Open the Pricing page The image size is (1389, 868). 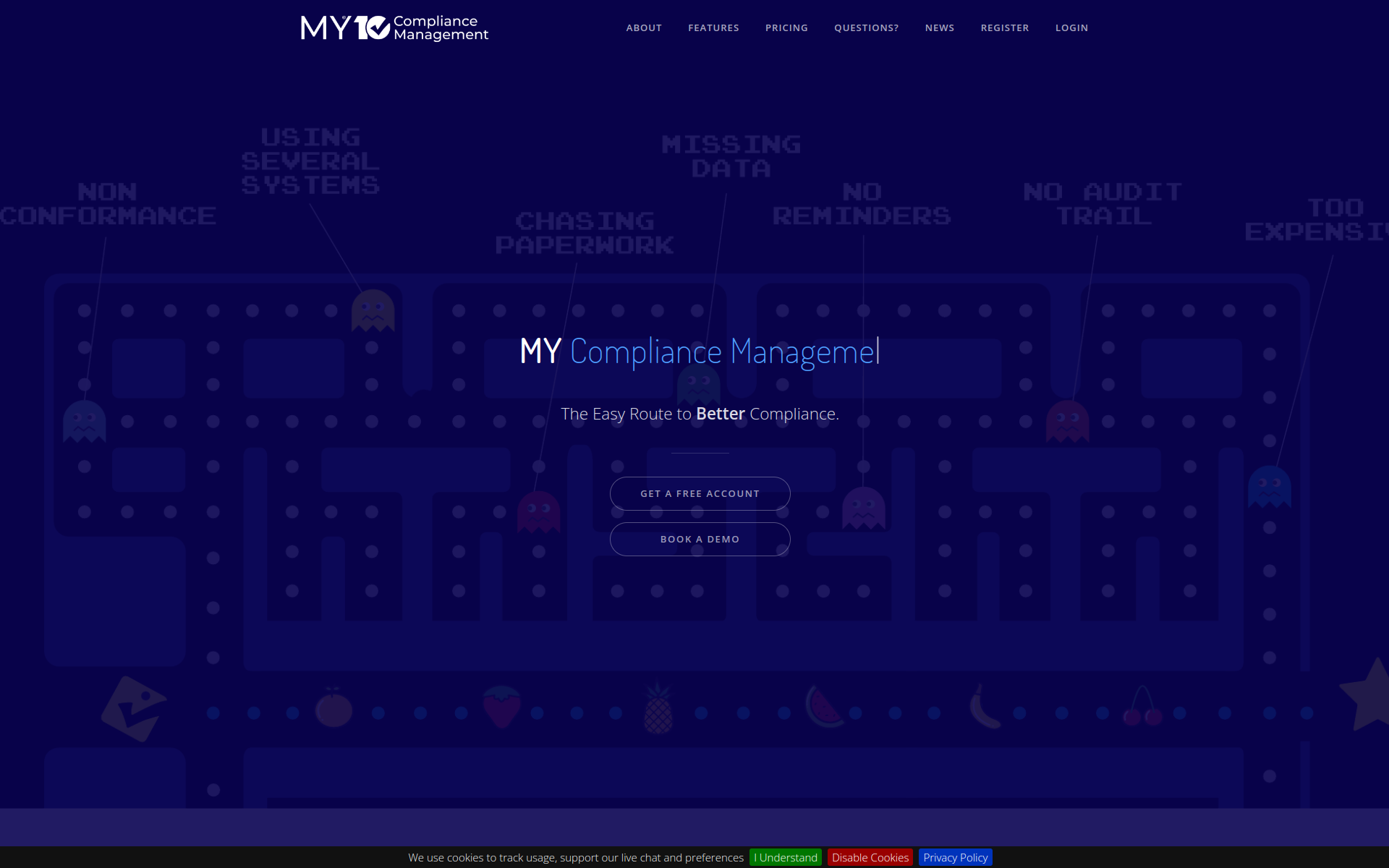tap(786, 27)
